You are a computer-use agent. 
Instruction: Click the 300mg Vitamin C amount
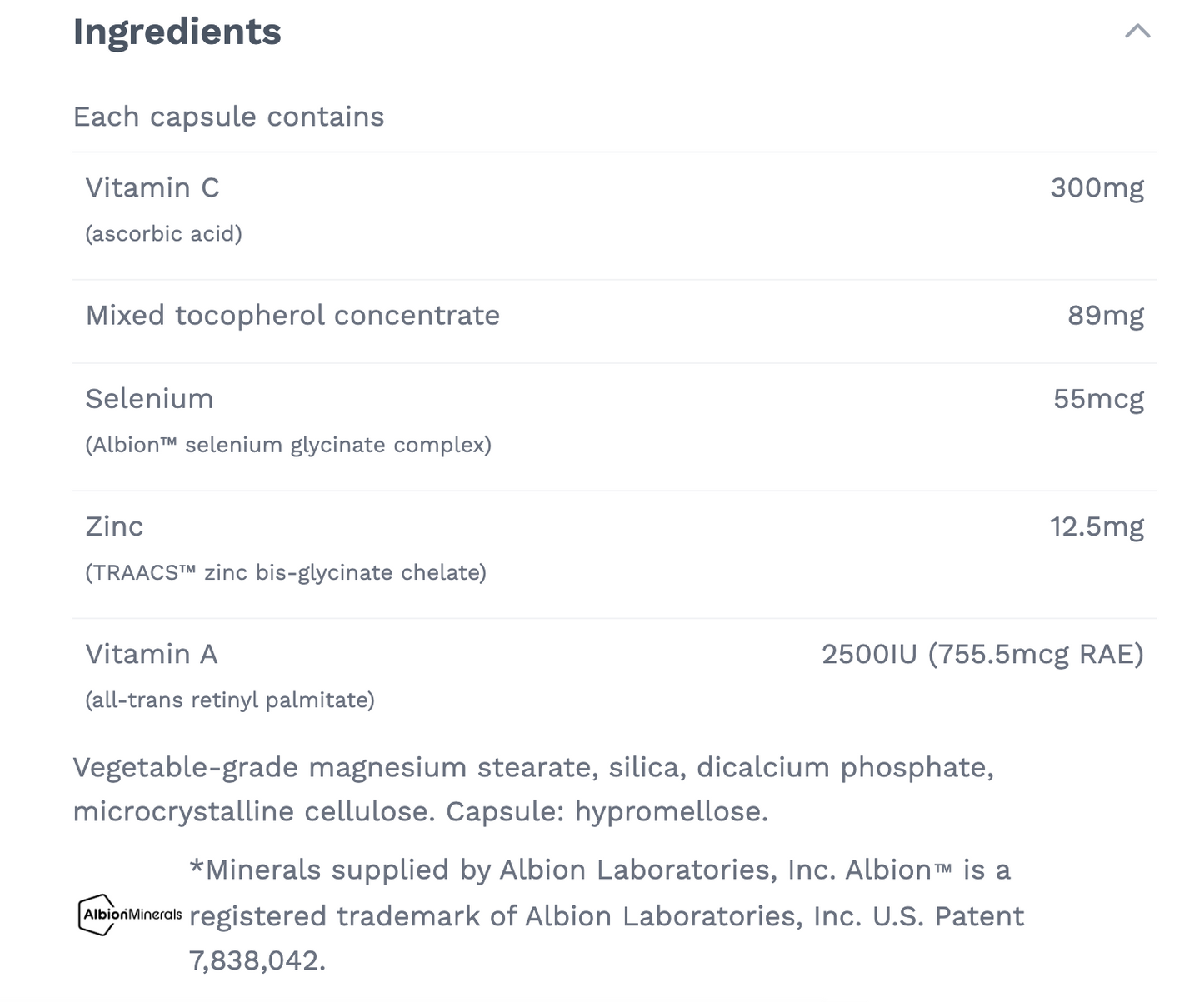click(x=1097, y=187)
